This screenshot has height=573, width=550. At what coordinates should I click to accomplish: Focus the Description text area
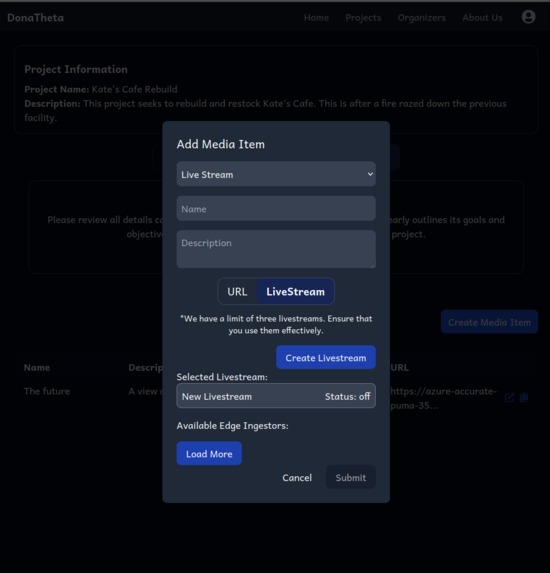[276, 249]
